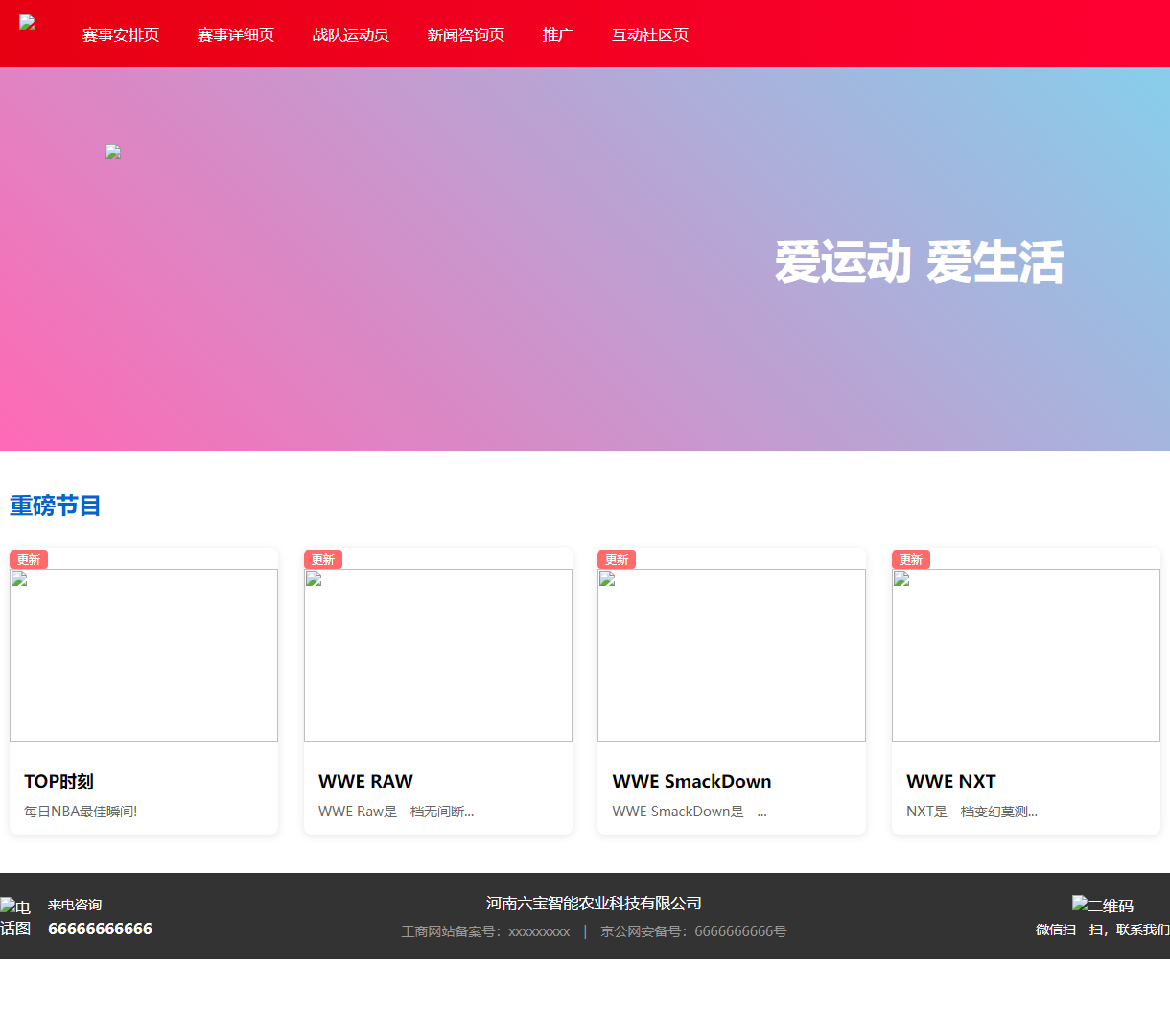This screenshot has width=1170, height=1036.
Task: Click the 河南六宝智能农业科技有限公司 company name
Action: pos(595,903)
